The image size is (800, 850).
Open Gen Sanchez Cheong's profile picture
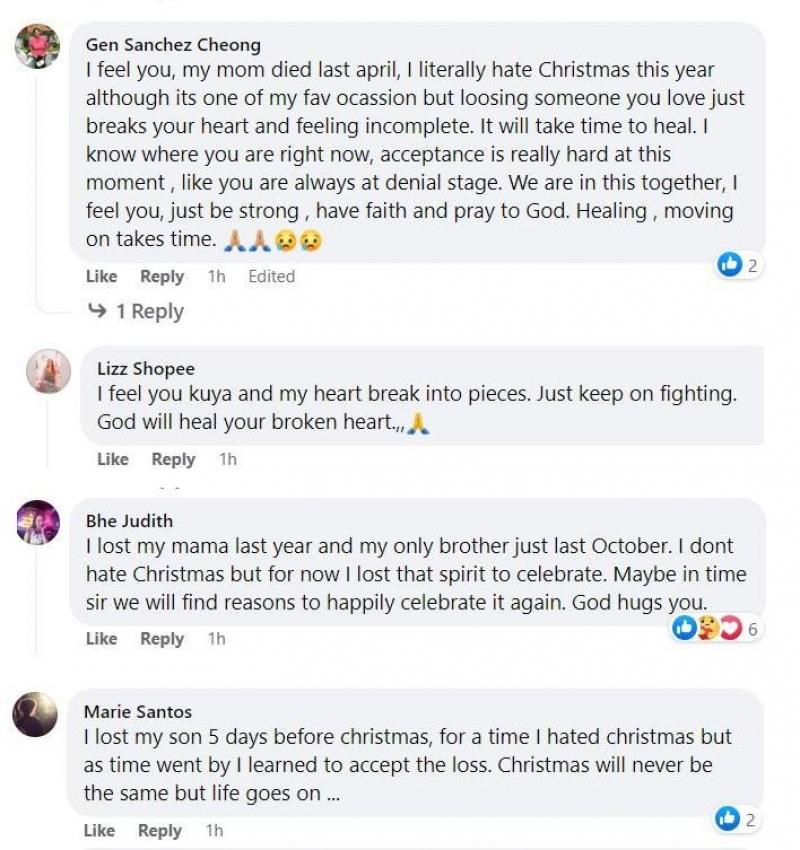click(x=37, y=46)
